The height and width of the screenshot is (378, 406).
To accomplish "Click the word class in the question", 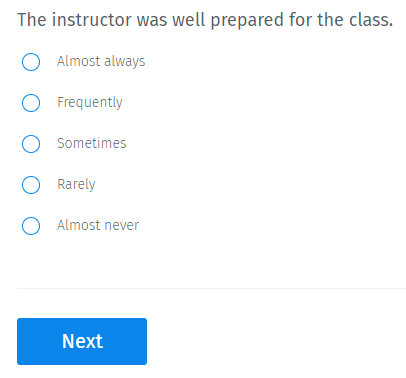I will pyautogui.click(x=369, y=20).
